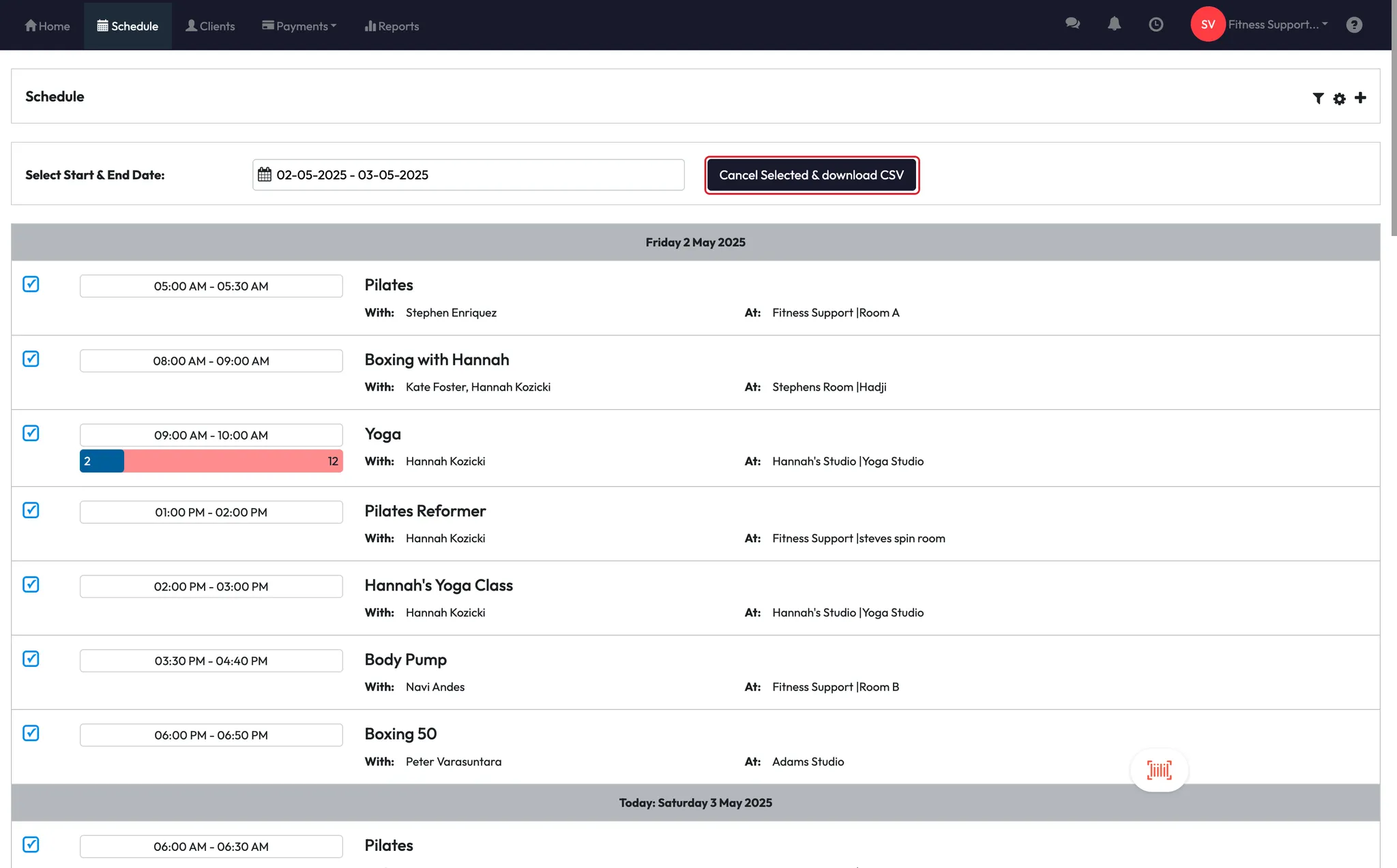Open the schedule filter icon

1318,99
